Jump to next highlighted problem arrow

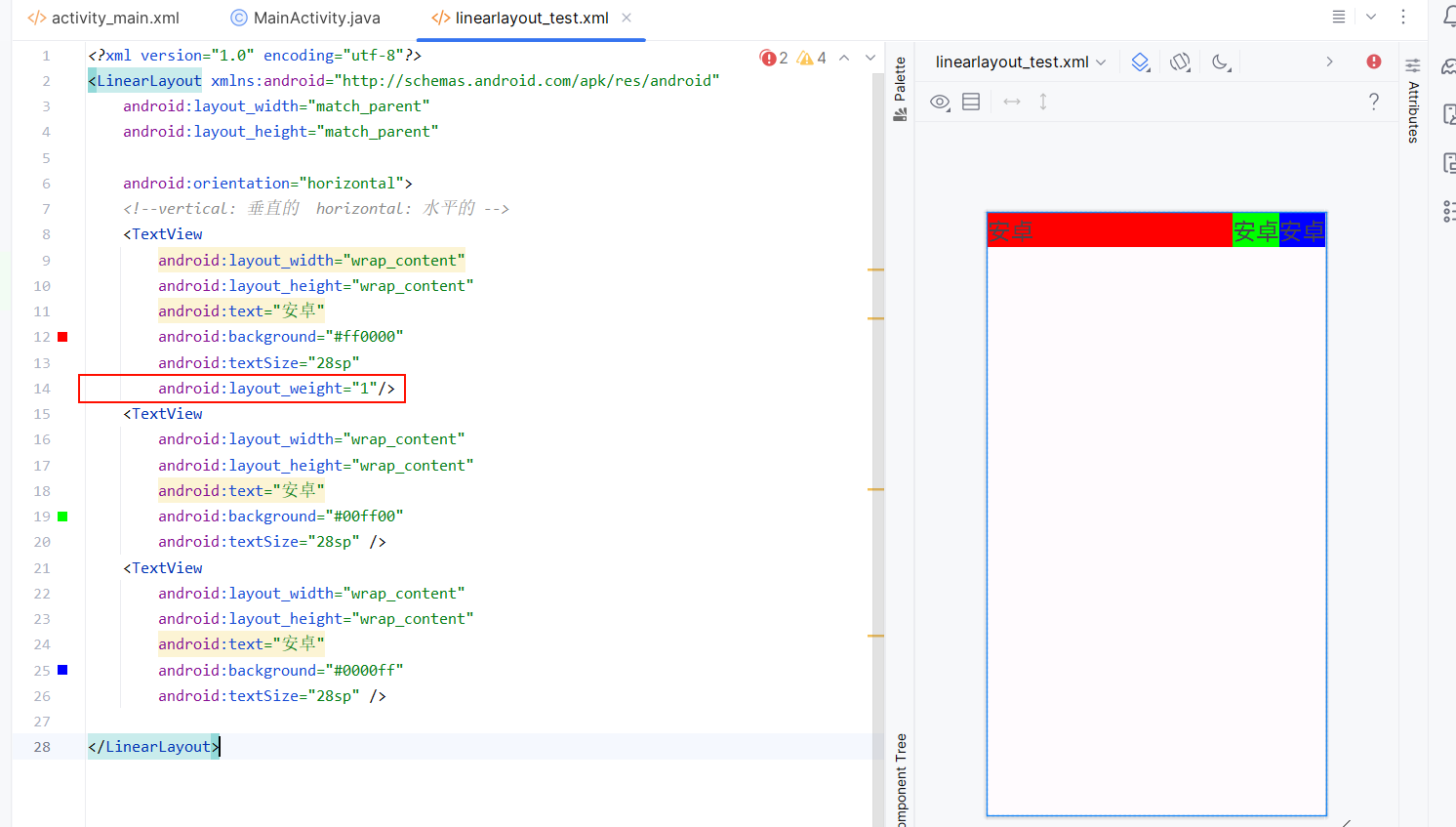click(870, 58)
